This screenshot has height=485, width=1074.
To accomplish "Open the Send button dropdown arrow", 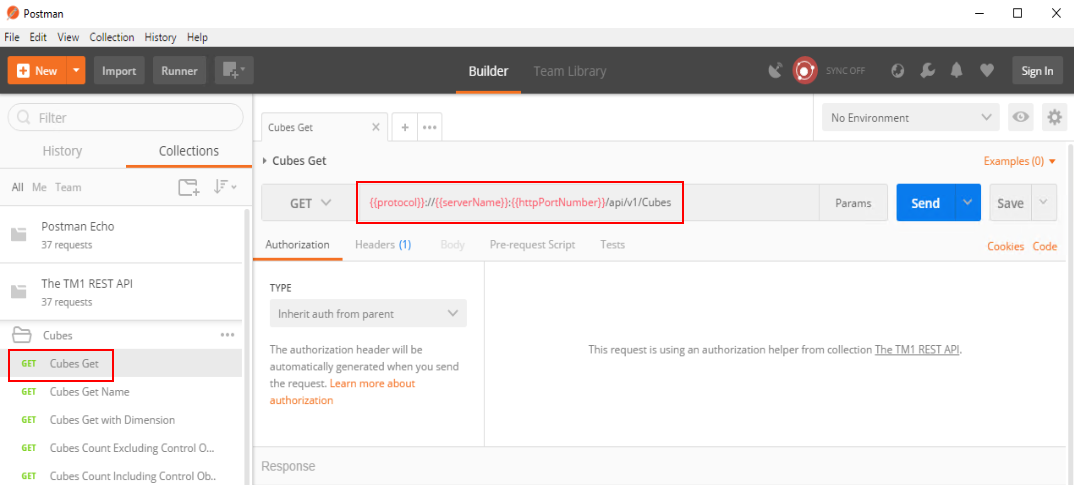I will pyautogui.click(x=967, y=203).
